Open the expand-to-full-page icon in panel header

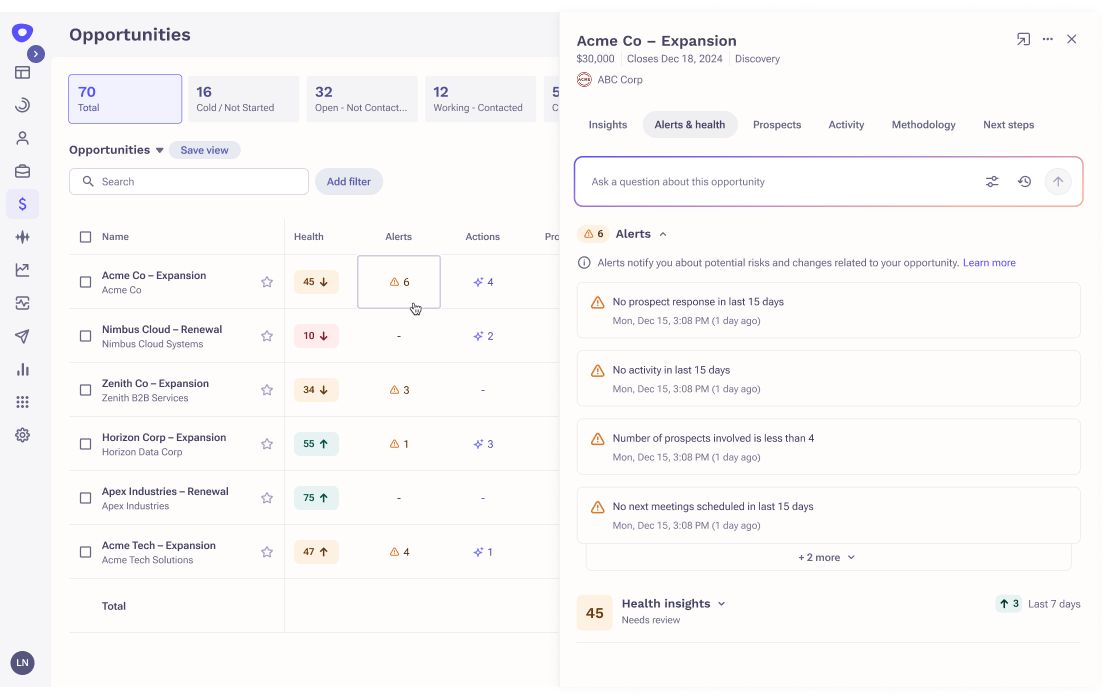pos(1022,39)
